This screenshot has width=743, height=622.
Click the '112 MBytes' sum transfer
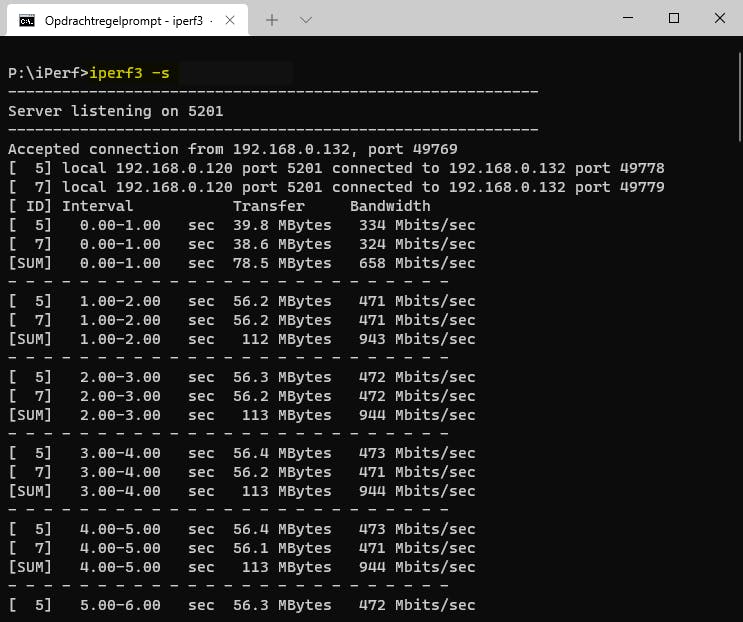[x=287, y=339]
